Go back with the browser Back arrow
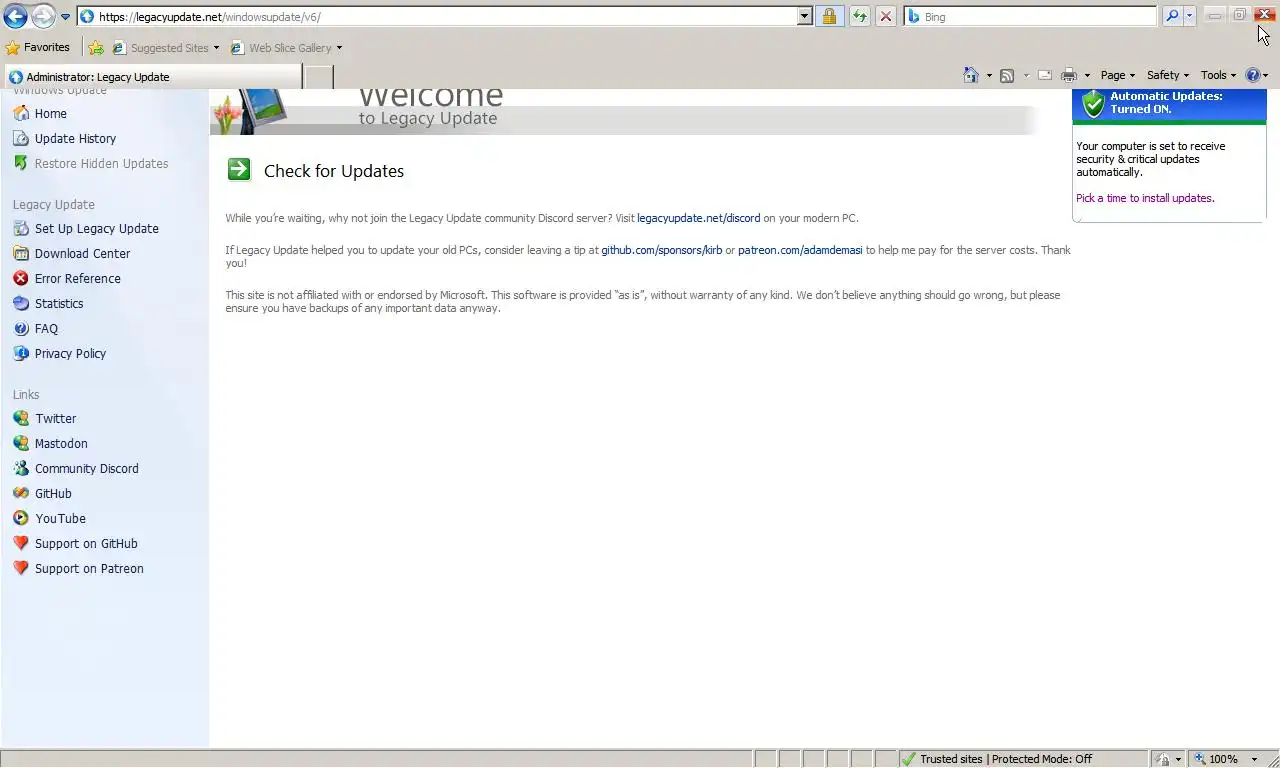This screenshot has width=1280, height=768. (15, 16)
